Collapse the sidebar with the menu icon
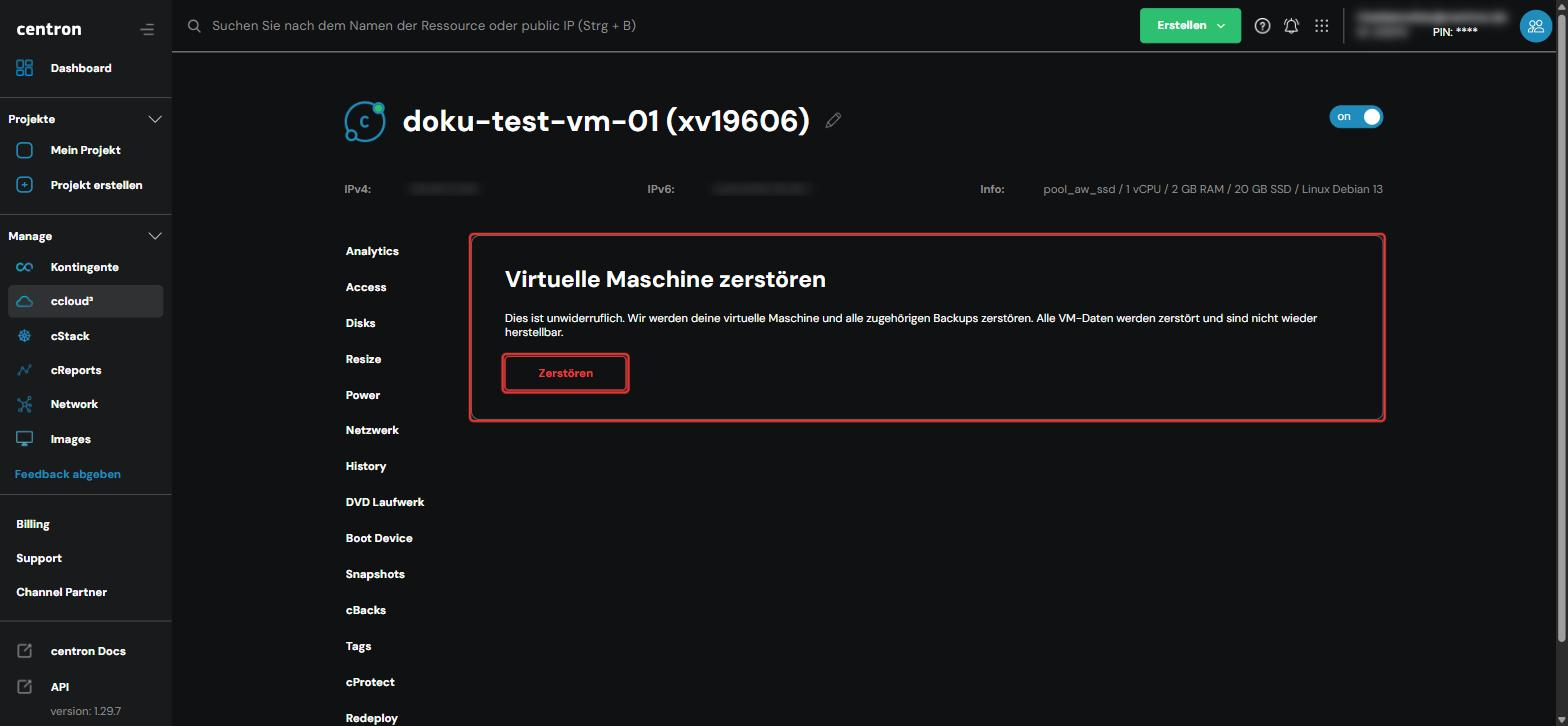The image size is (1568, 726). [x=147, y=29]
